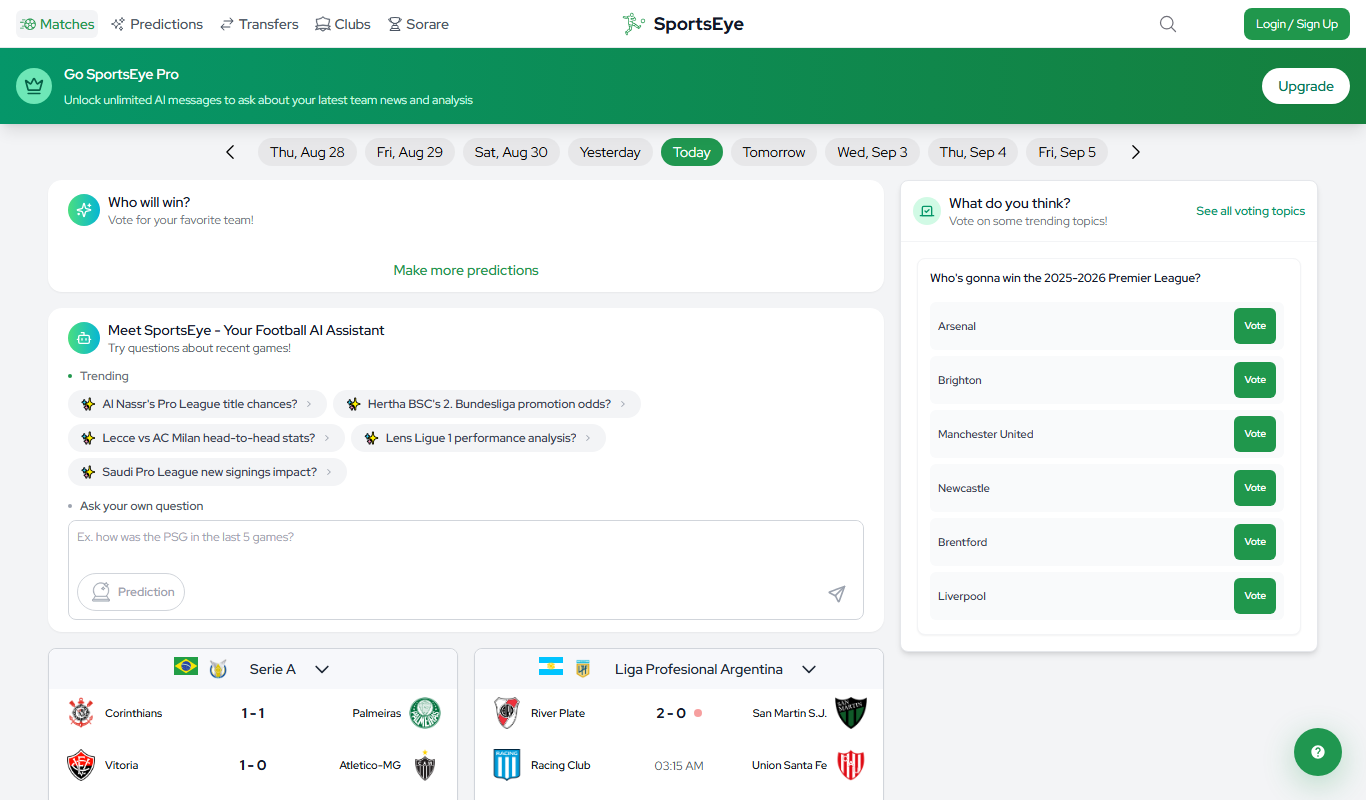Select the Yesterday date tab

click(x=610, y=152)
